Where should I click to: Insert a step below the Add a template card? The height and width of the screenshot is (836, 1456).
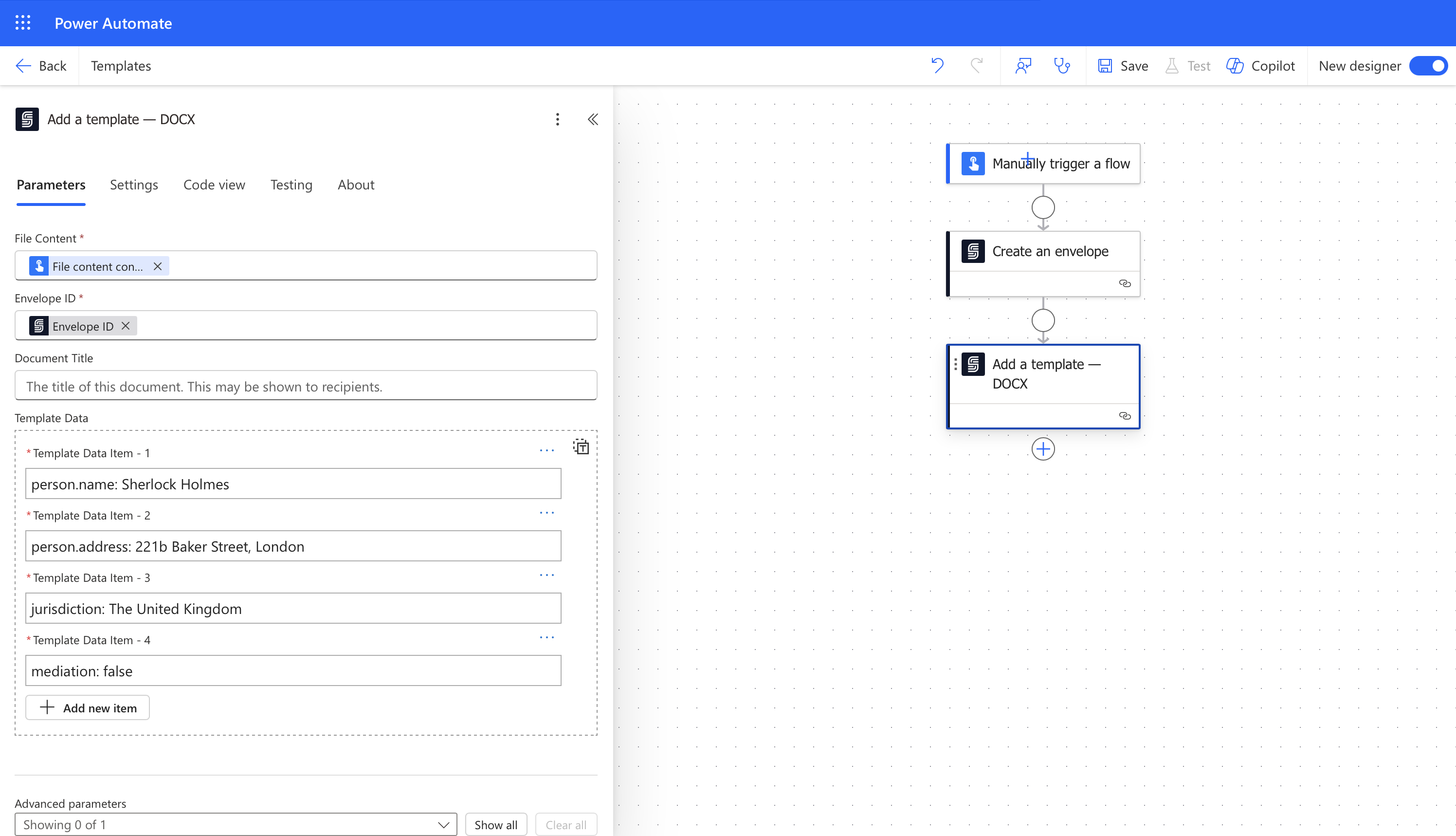point(1042,449)
